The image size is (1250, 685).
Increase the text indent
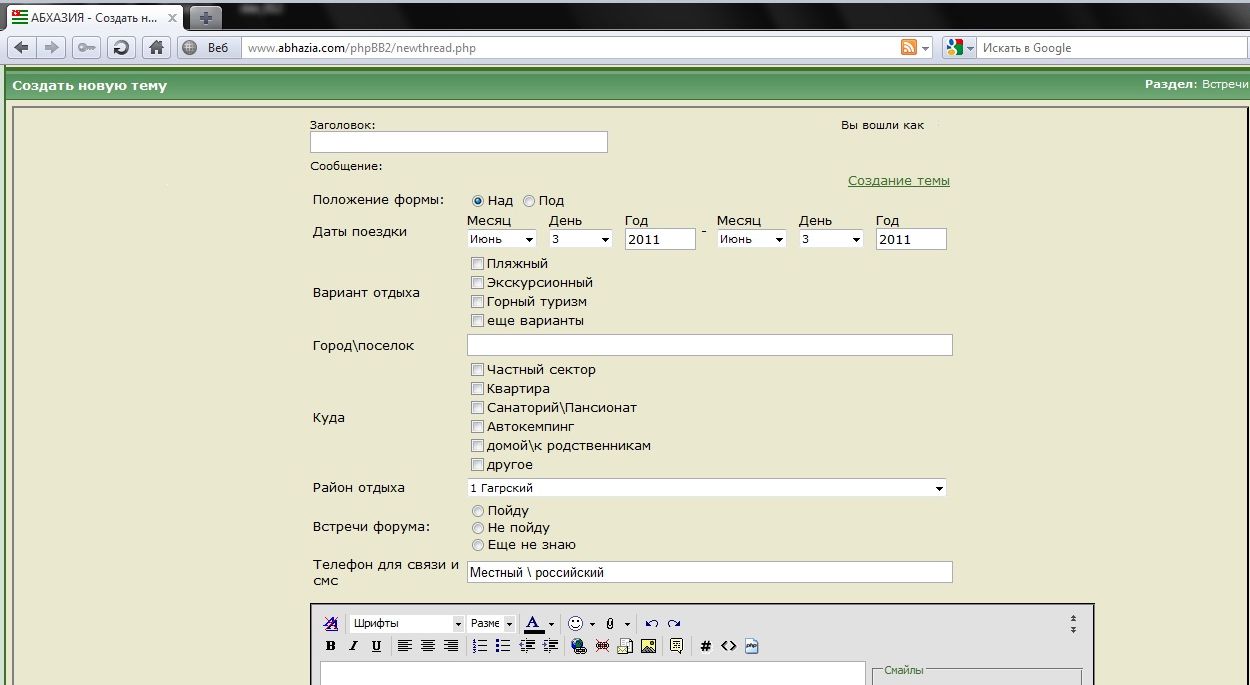pos(549,646)
